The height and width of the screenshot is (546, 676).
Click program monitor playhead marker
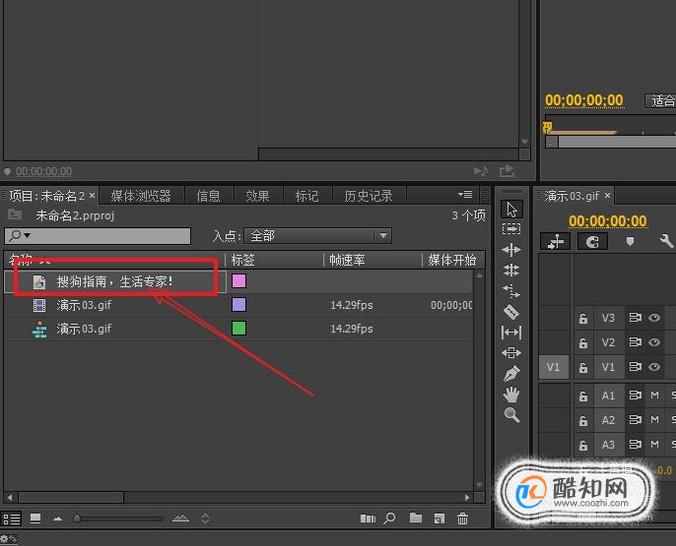tap(548, 128)
